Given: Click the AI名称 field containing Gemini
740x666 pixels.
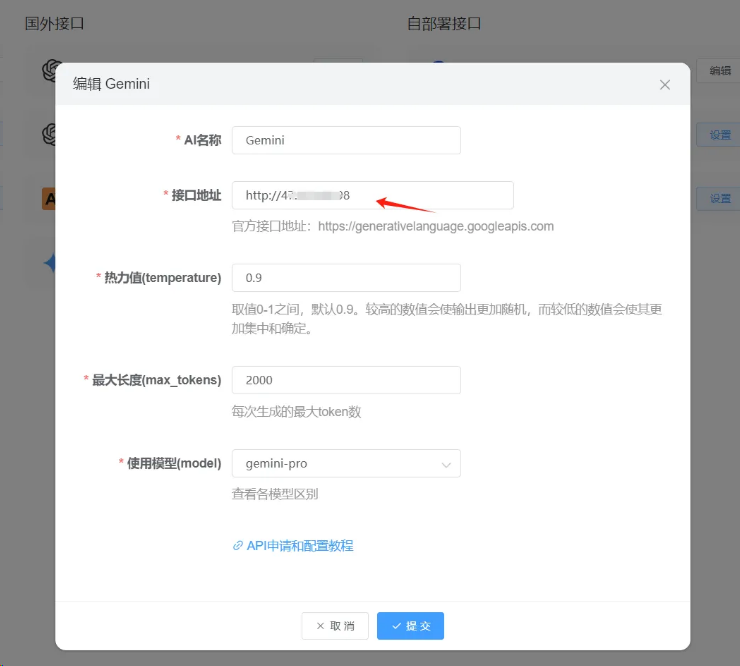Looking at the screenshot, I should pyautogui.click(x=346, y=140).
